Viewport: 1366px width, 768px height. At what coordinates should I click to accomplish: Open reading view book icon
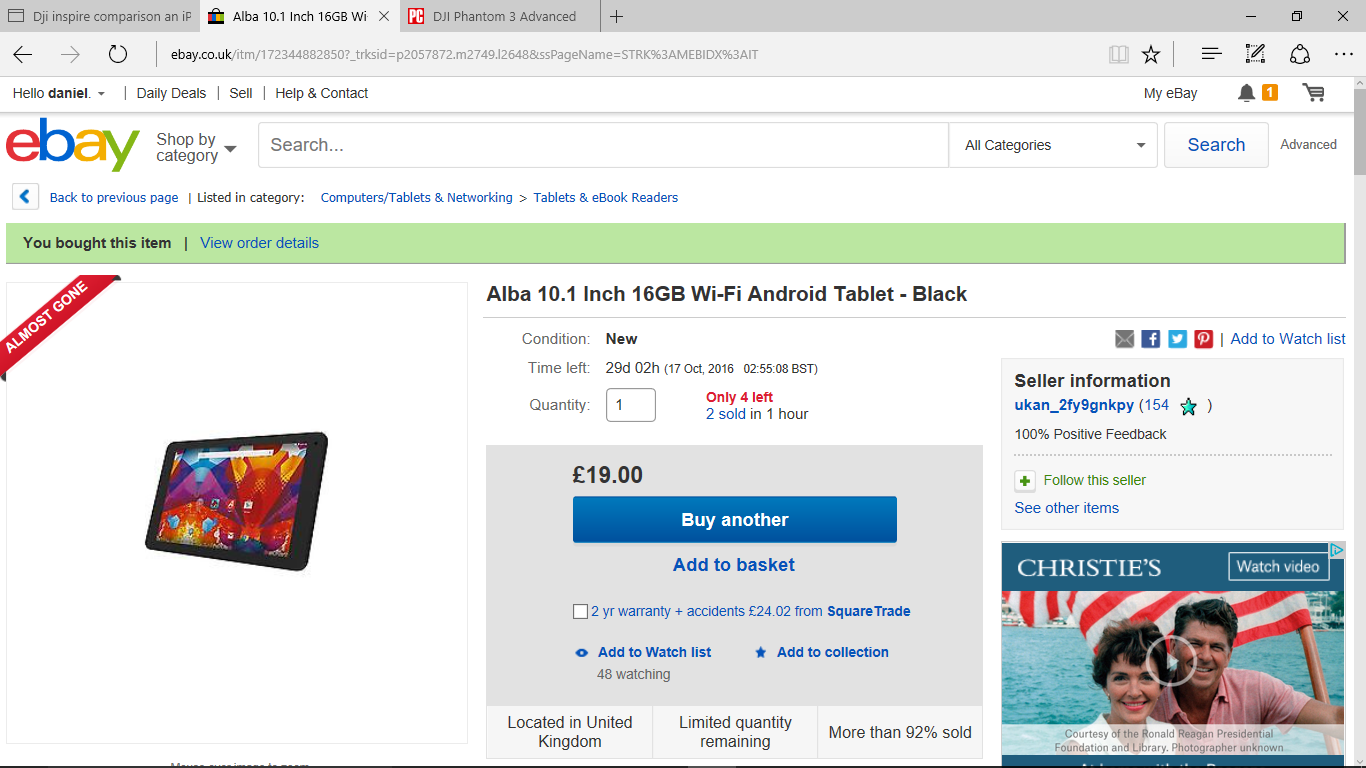1119,54
